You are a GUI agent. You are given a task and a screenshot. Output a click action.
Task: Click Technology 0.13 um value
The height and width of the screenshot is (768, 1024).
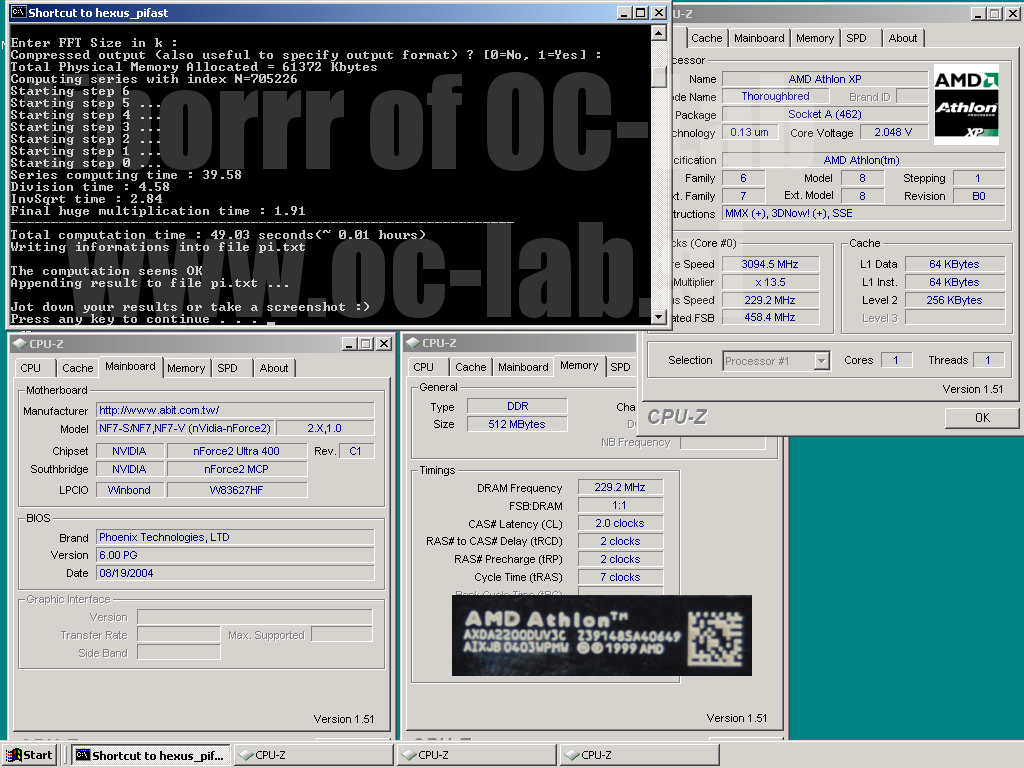[750, 133]
